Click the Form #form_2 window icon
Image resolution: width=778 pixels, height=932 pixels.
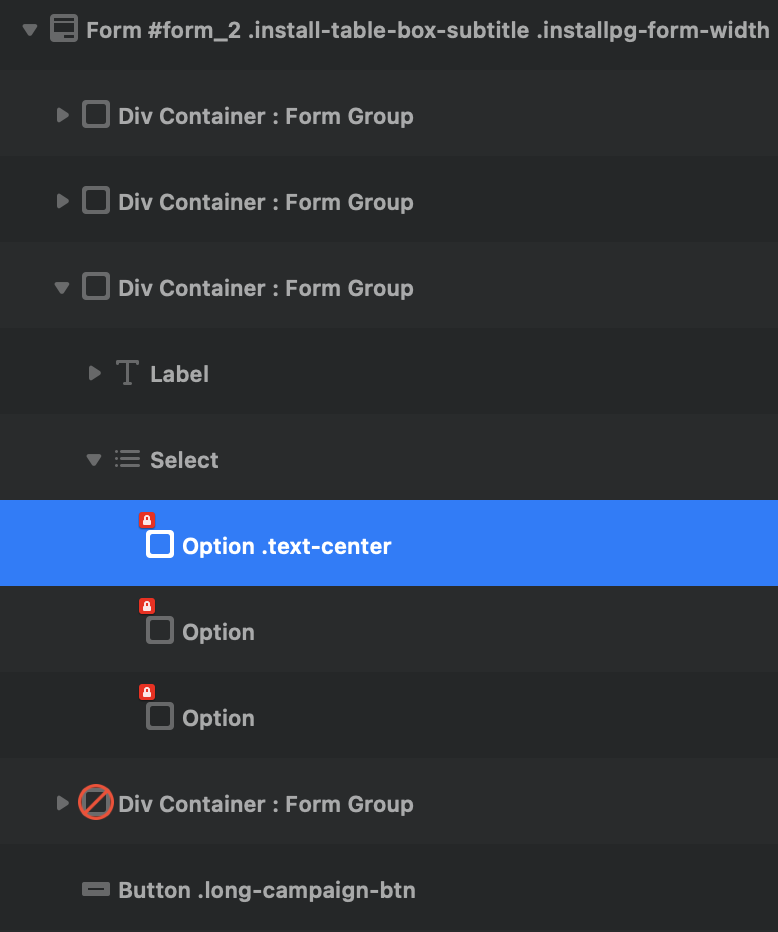[x=64, y=29]
